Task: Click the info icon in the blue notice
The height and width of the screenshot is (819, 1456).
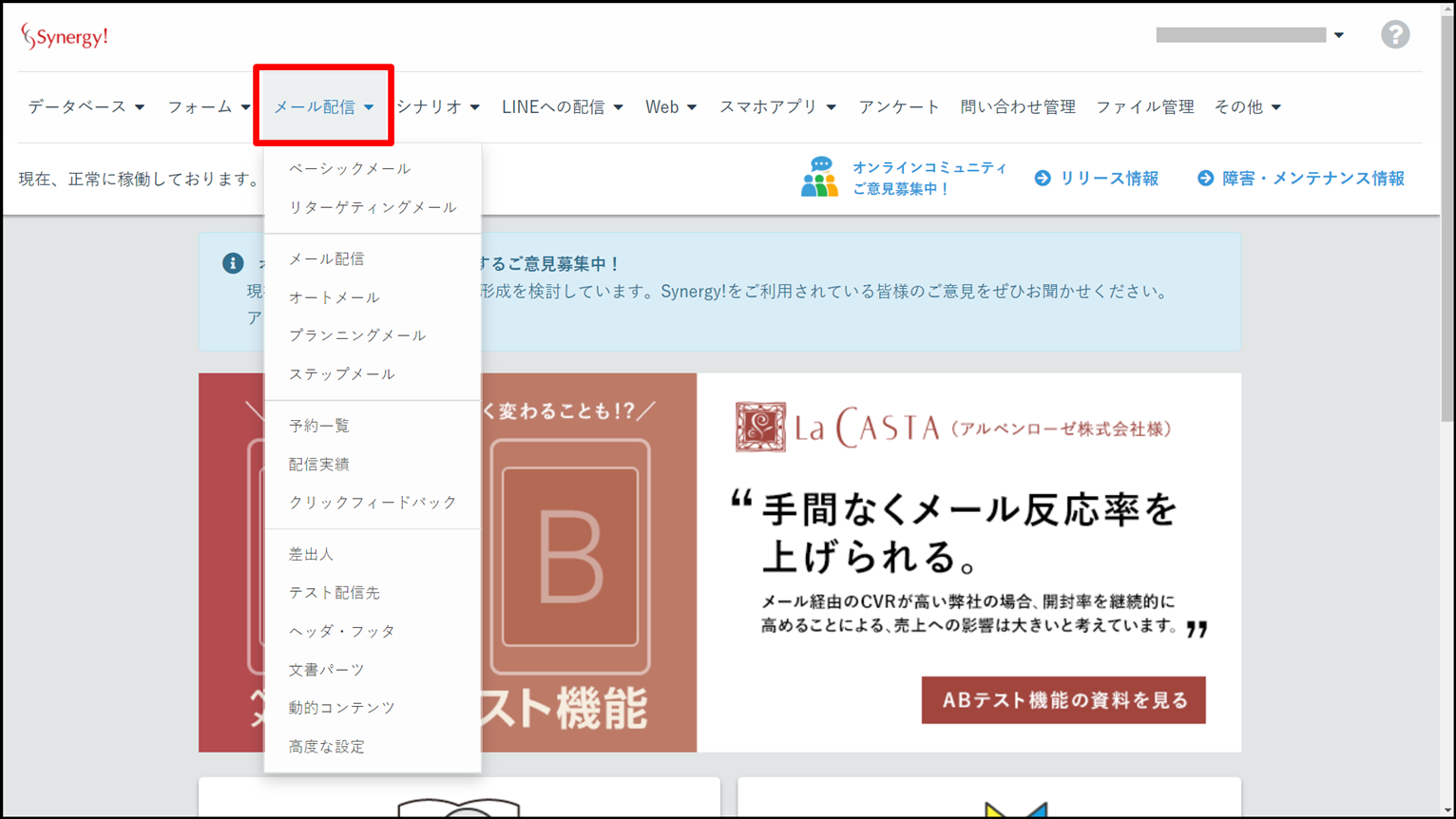Action: click(x=233, y=263)
